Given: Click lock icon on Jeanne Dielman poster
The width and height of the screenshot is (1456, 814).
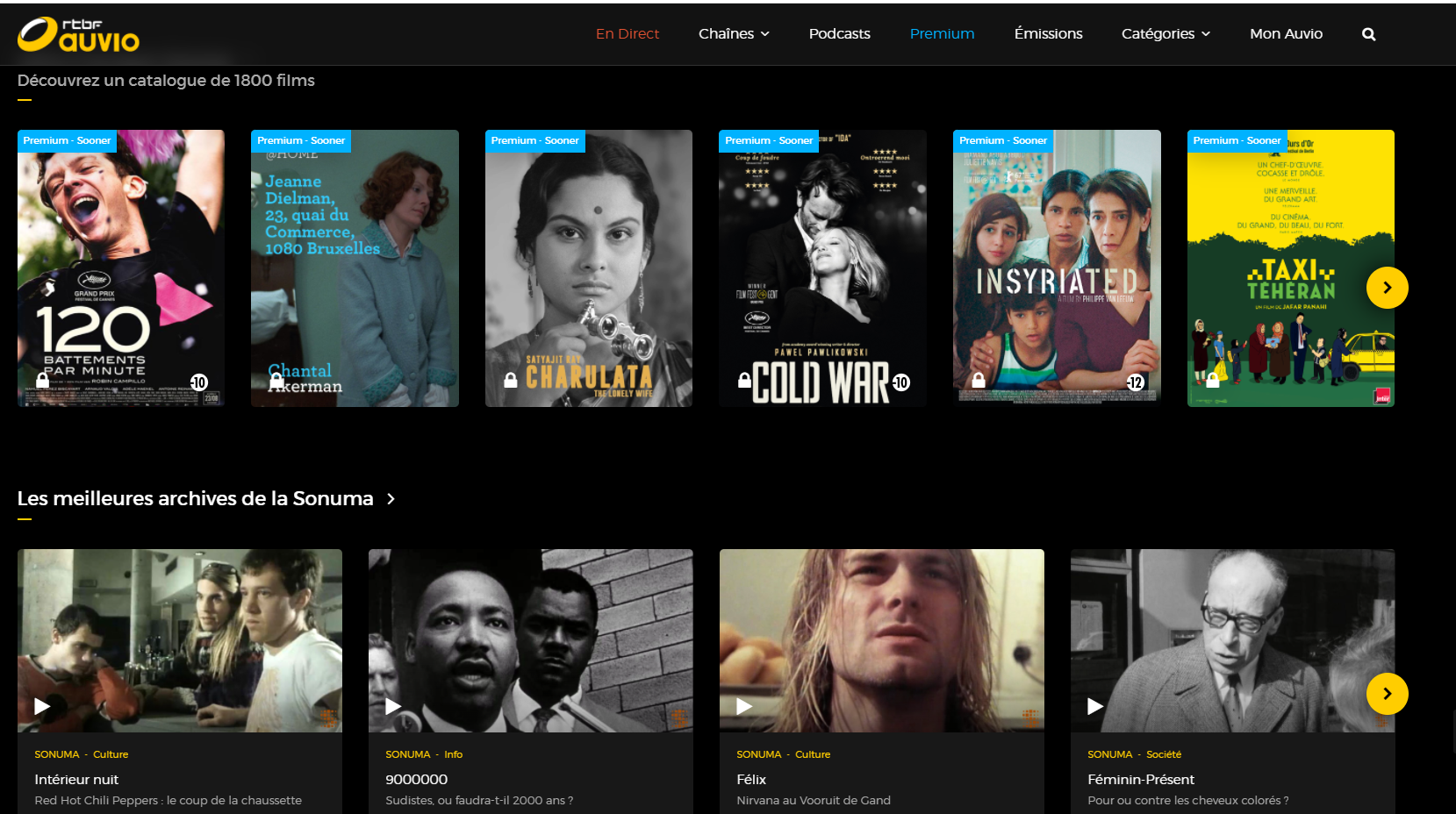Looking at the screenshot, I should [276, 380].
